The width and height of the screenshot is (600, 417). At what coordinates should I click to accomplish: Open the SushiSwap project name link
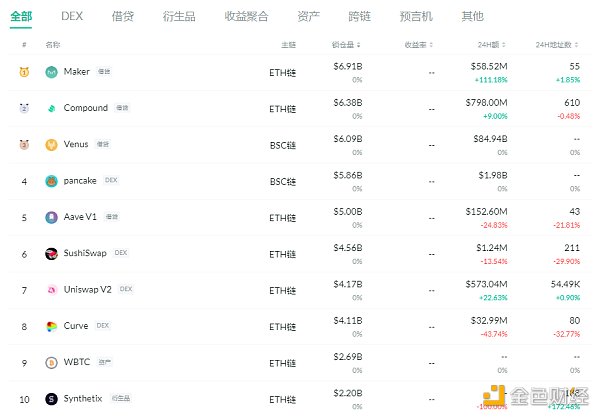click(86, 254)
